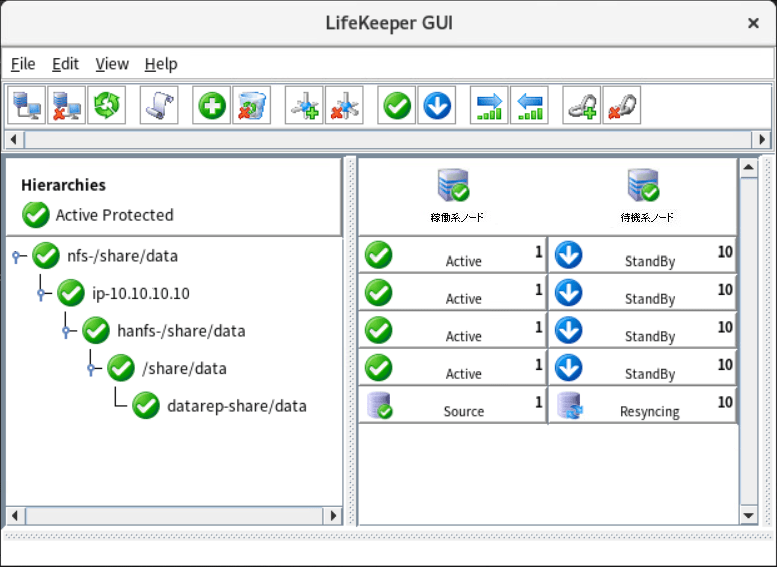Open the View Logs scroll icon
This screenshot has height=567, width=777.
pos(159,105)
